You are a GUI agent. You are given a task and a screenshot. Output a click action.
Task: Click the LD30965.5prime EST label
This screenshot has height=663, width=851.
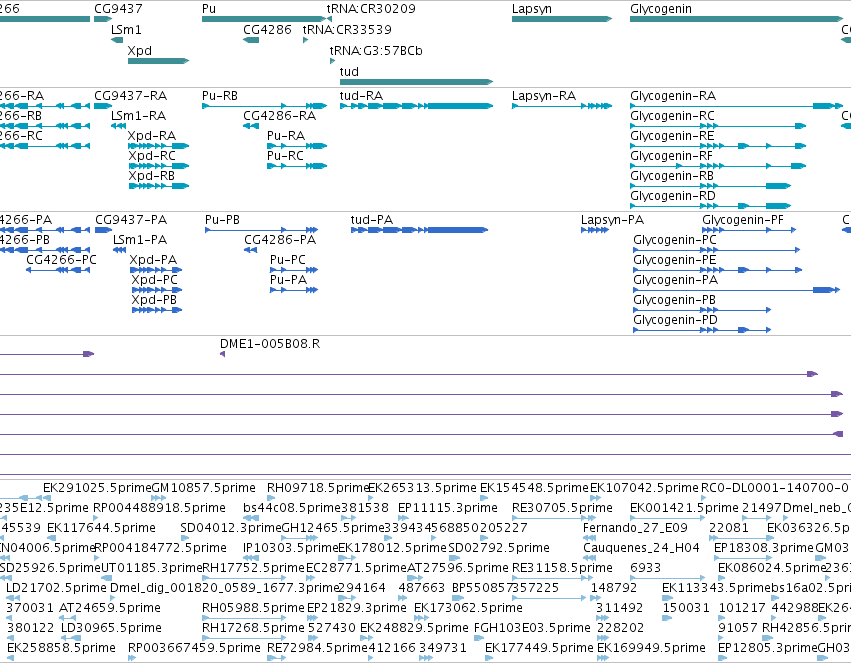point(111,628)
